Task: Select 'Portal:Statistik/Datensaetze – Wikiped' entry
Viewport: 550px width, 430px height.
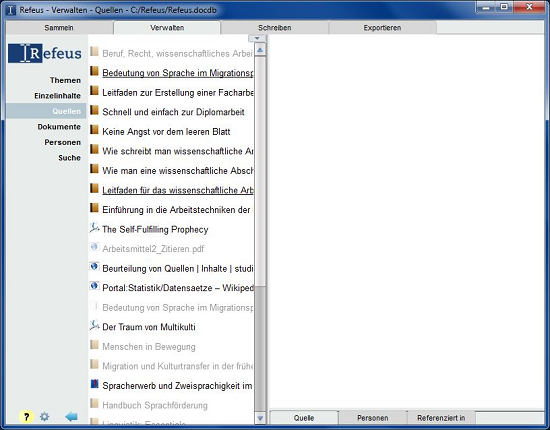Action: coord(177,288)
